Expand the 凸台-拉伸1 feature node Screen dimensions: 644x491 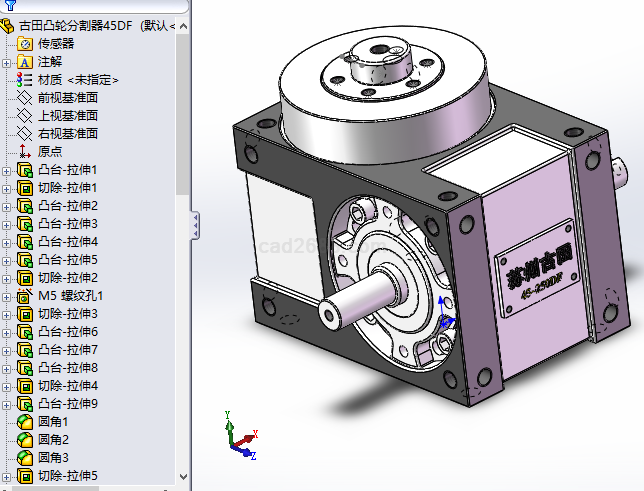coord(7,170)
